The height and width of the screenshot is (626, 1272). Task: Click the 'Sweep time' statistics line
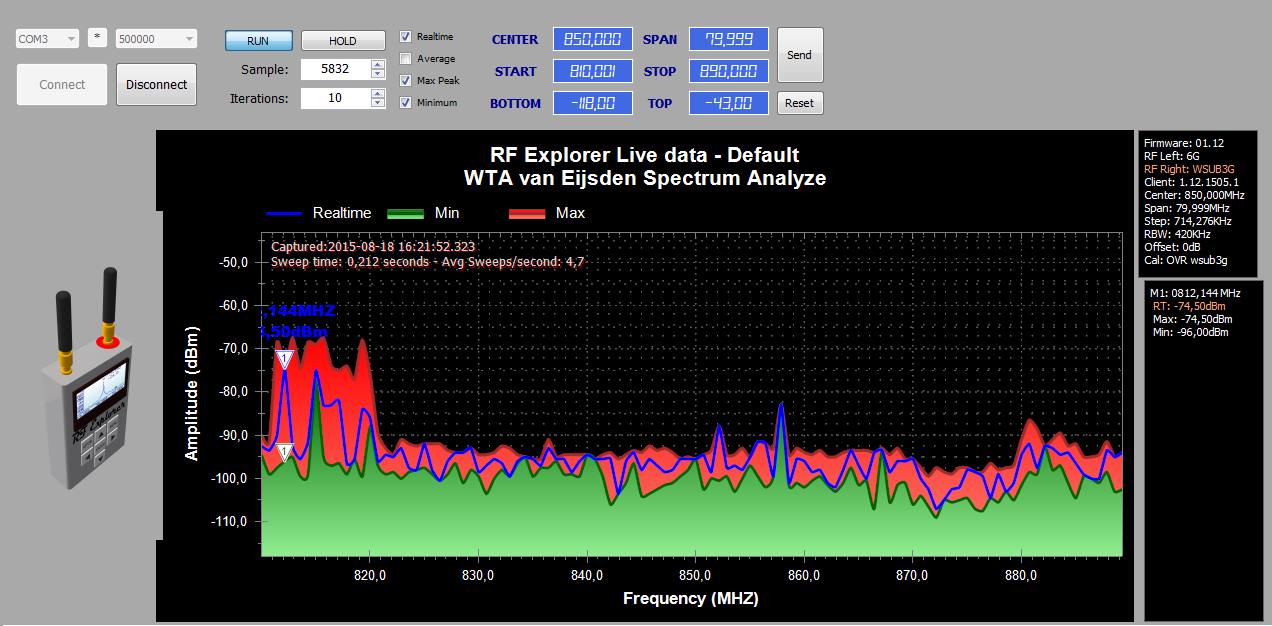point(427,262)
